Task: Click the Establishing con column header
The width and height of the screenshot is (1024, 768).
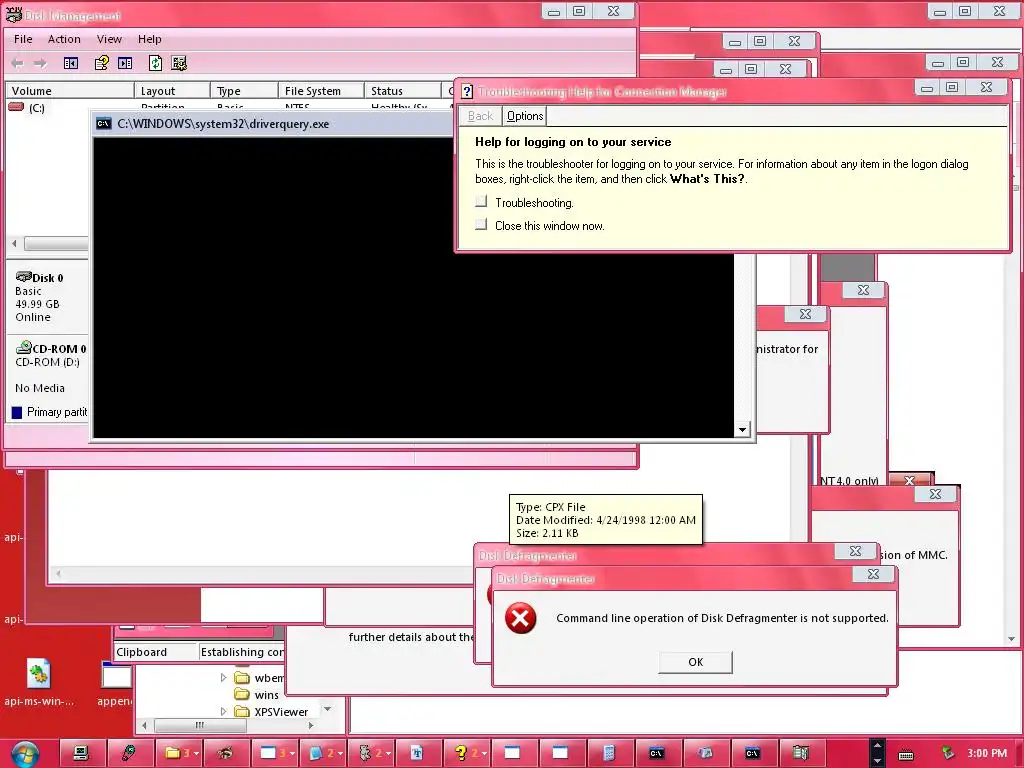Action: click(x=241, y=652)
